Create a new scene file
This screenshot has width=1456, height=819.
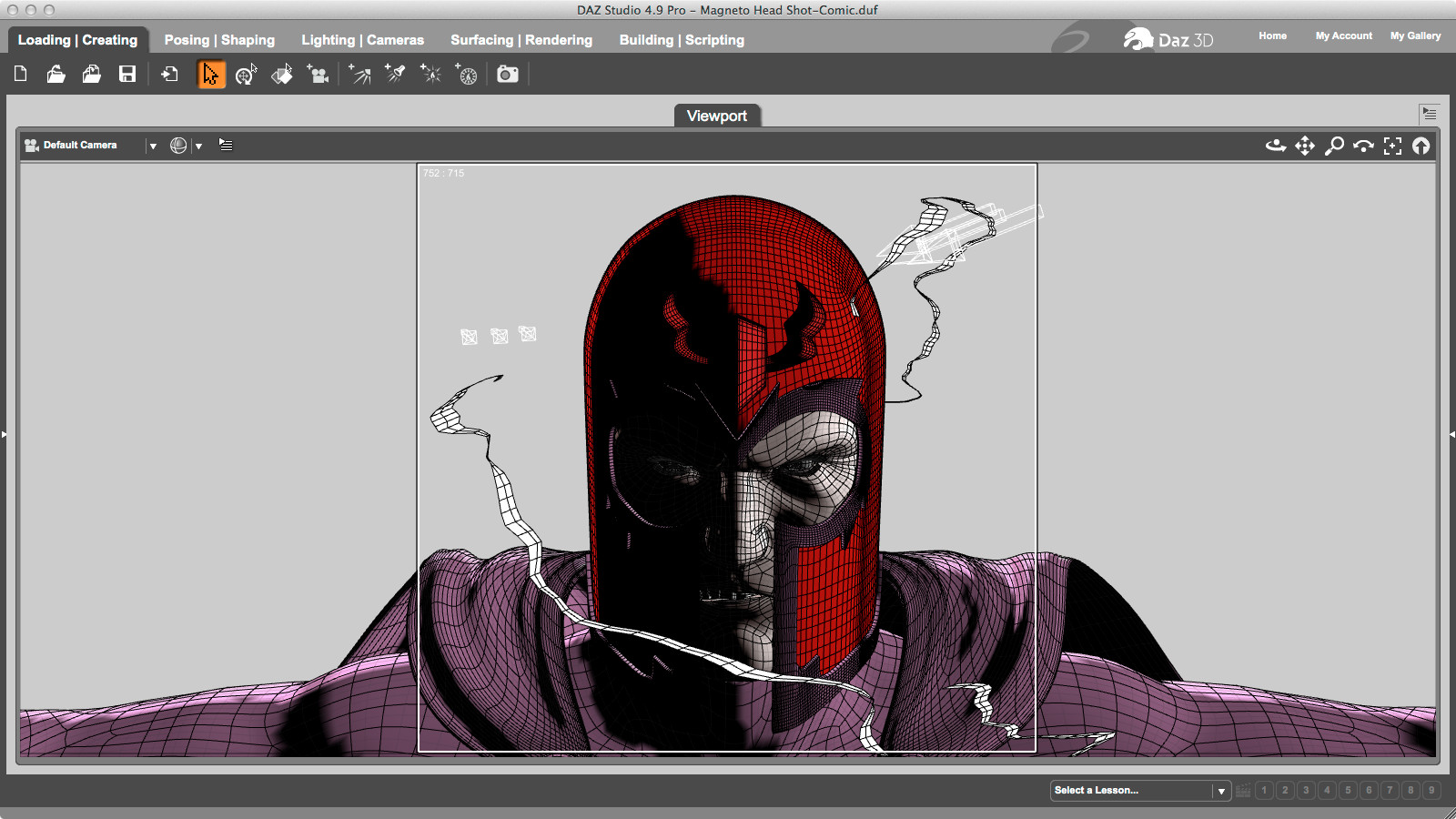[20, 74]
